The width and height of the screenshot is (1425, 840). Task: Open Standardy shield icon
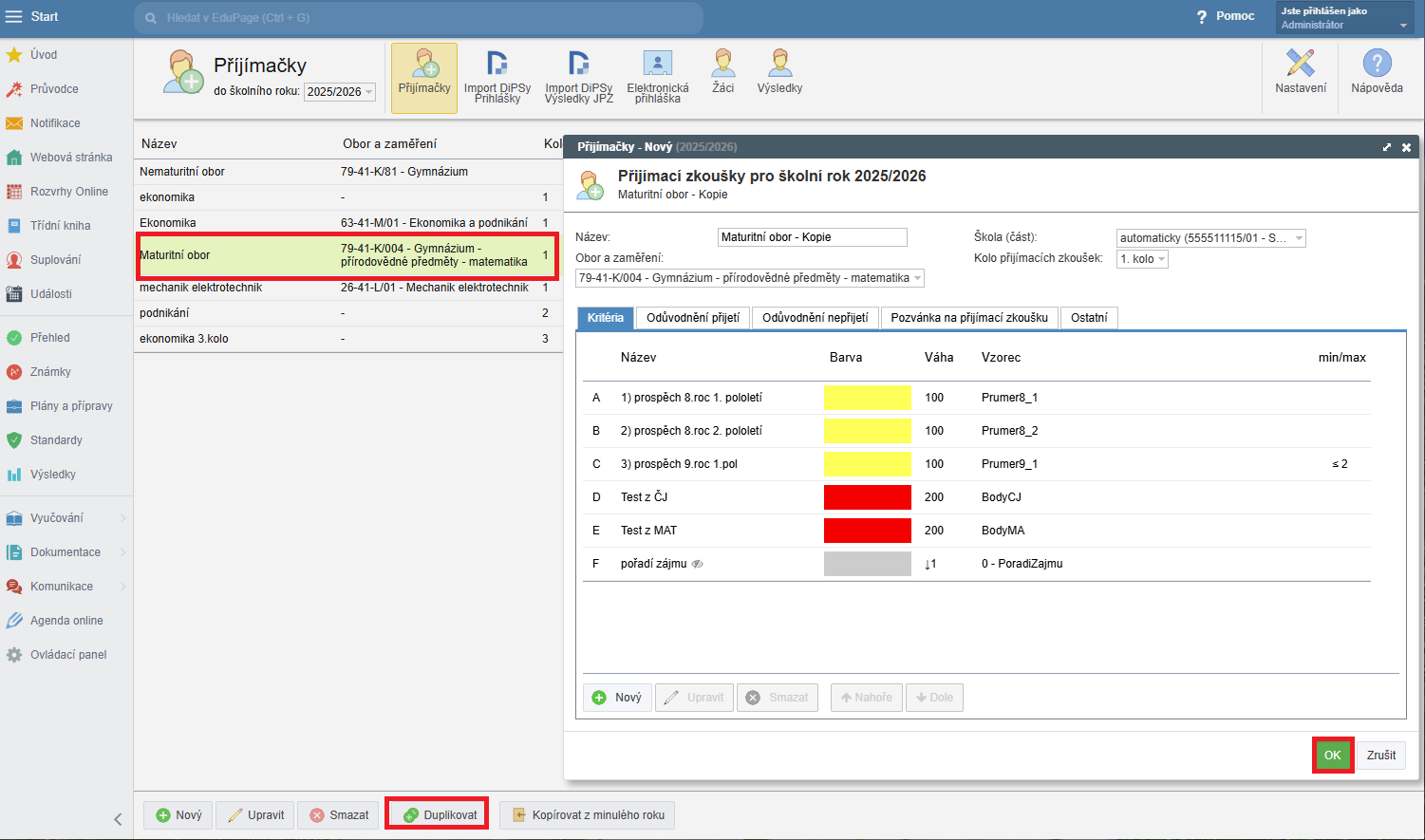pyautogui.click(x=14, y=440)
